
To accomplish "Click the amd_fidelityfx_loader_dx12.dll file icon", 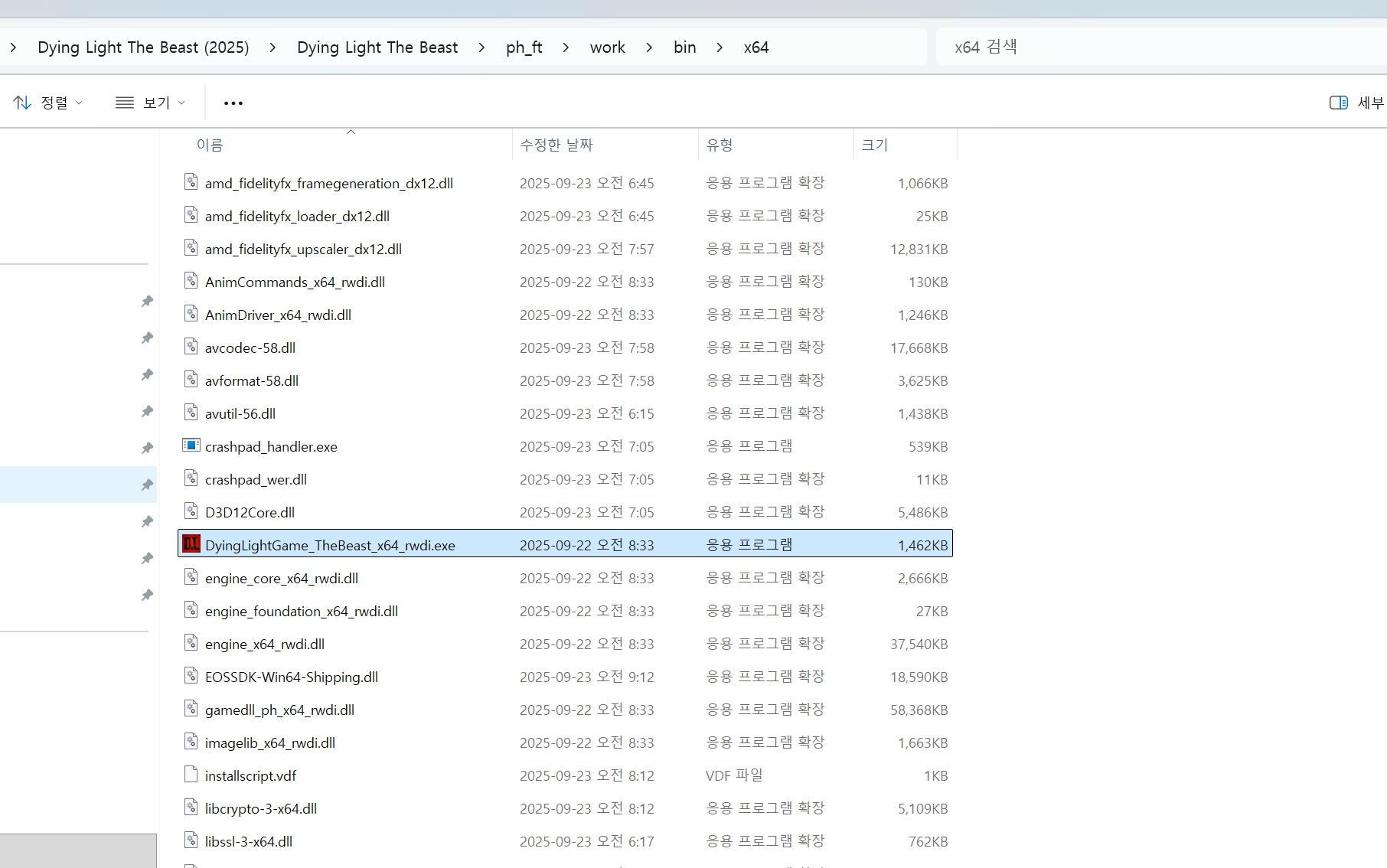I will (x=191, y=215).
